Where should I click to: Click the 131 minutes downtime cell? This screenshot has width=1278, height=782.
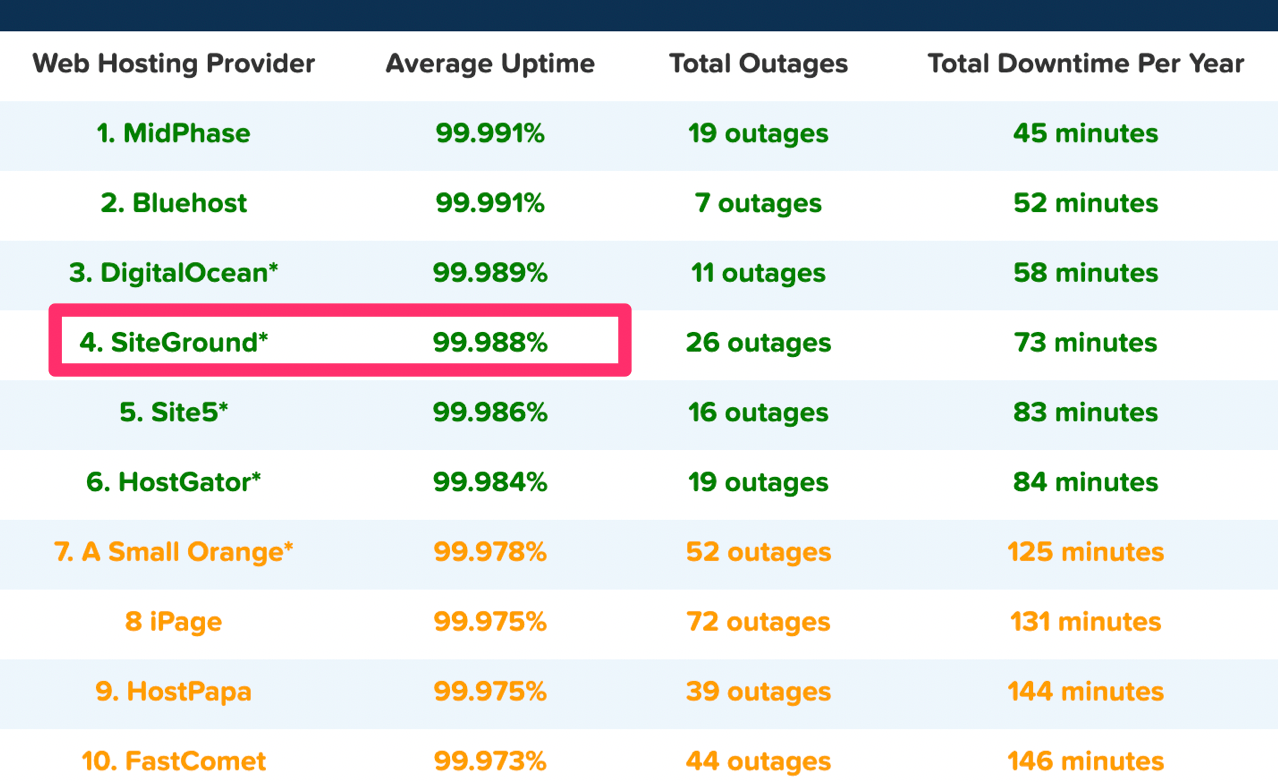1086,622
